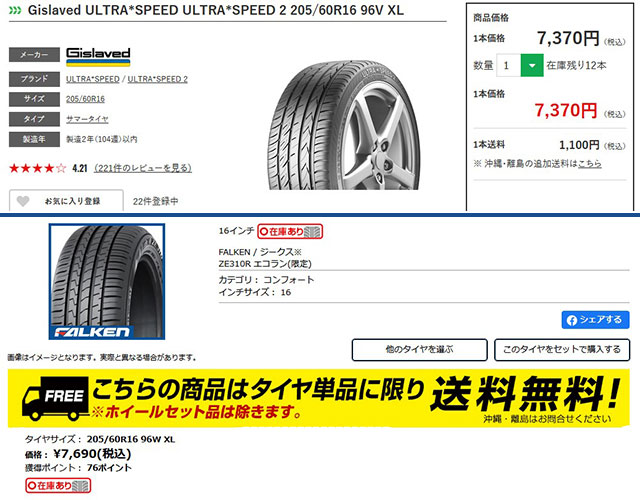This screenshot has height=500, width=640.
Task: Click the Falken tire thumbnail image
Action: point(107,281)
